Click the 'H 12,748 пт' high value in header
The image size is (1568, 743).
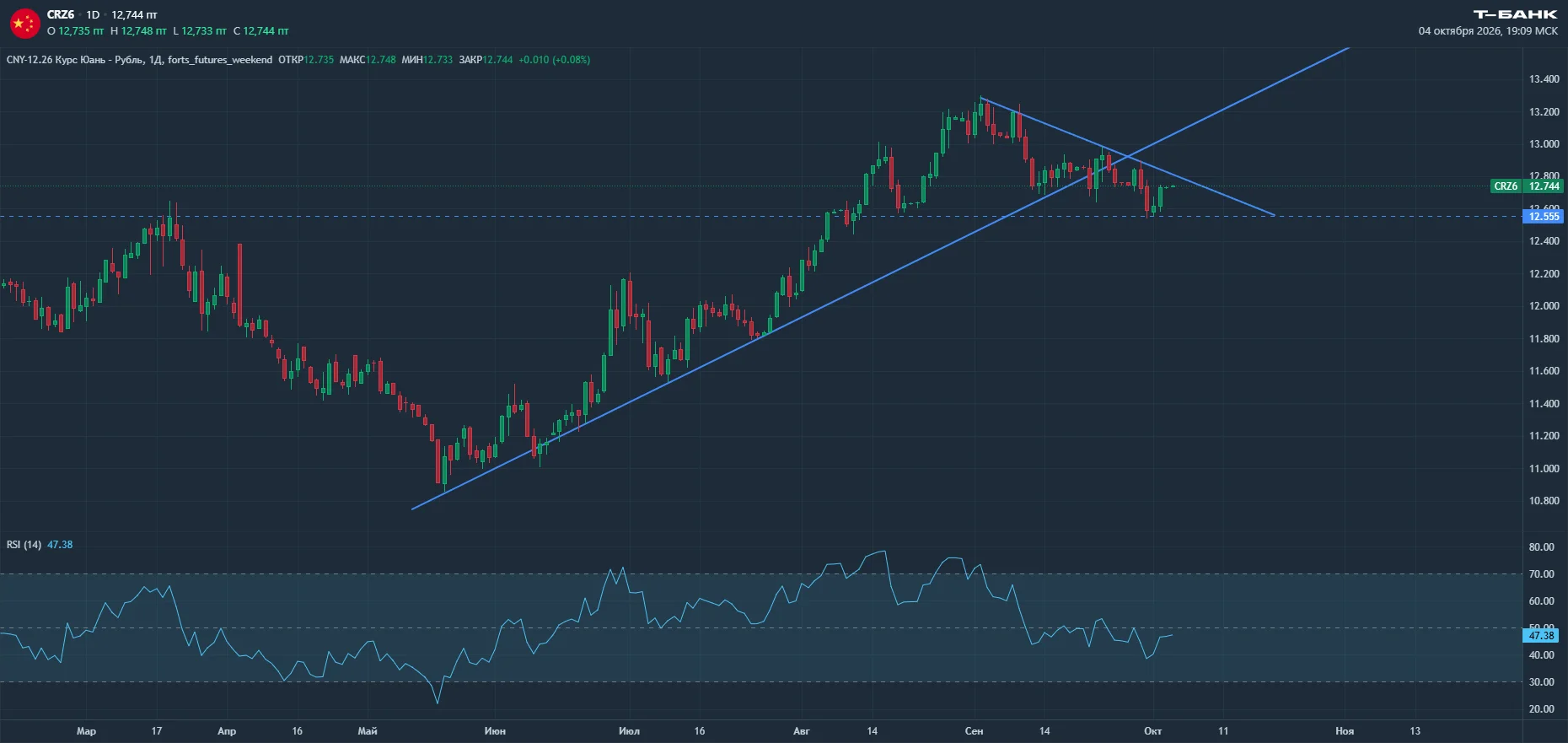pyautogui.click(x=138, y=31)
